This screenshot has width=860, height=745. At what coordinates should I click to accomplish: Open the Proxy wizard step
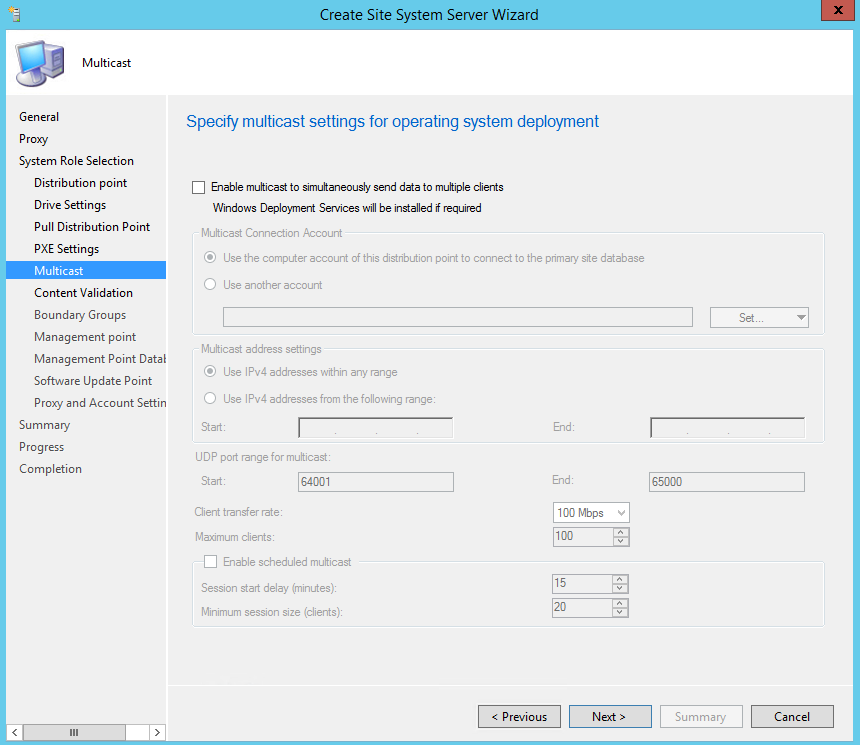(x=33, y=139)
